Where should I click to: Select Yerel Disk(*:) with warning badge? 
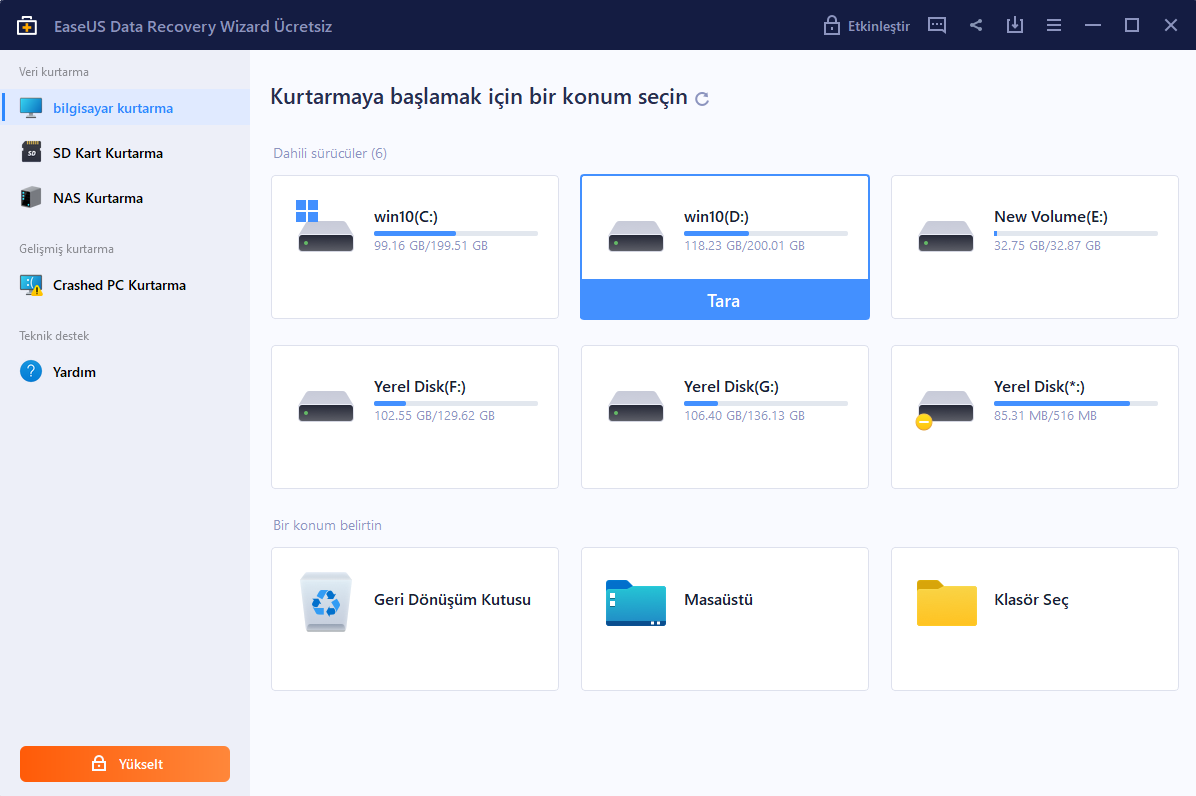point(1034,417)
